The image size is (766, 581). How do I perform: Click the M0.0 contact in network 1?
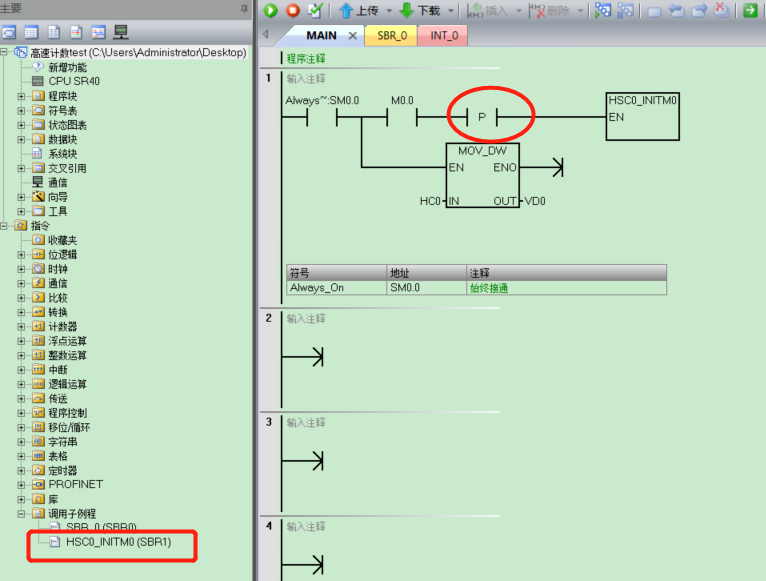pyautogui.click(x=401, y=118)
